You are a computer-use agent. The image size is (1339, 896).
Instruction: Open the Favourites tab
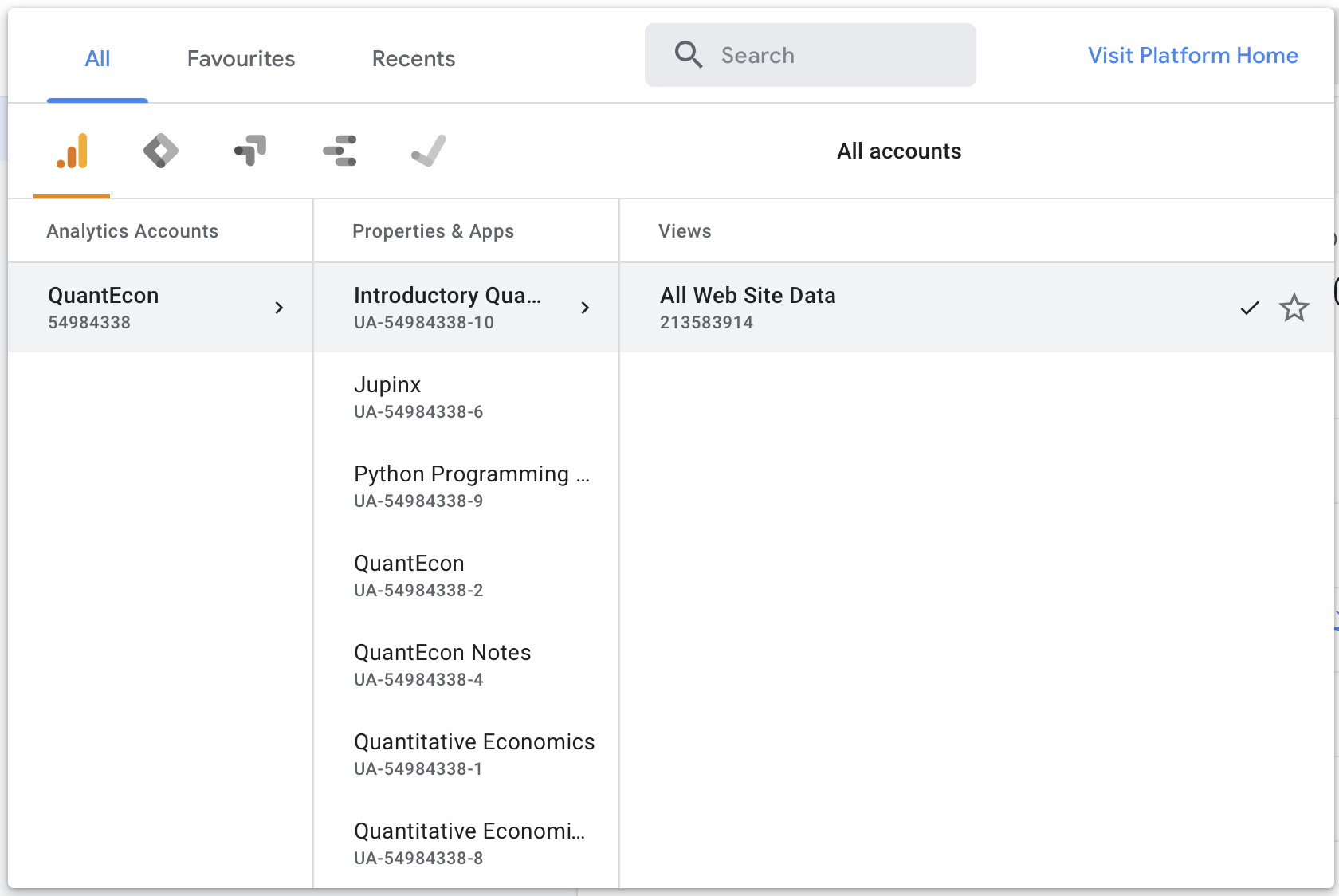(x=241, y=58)
